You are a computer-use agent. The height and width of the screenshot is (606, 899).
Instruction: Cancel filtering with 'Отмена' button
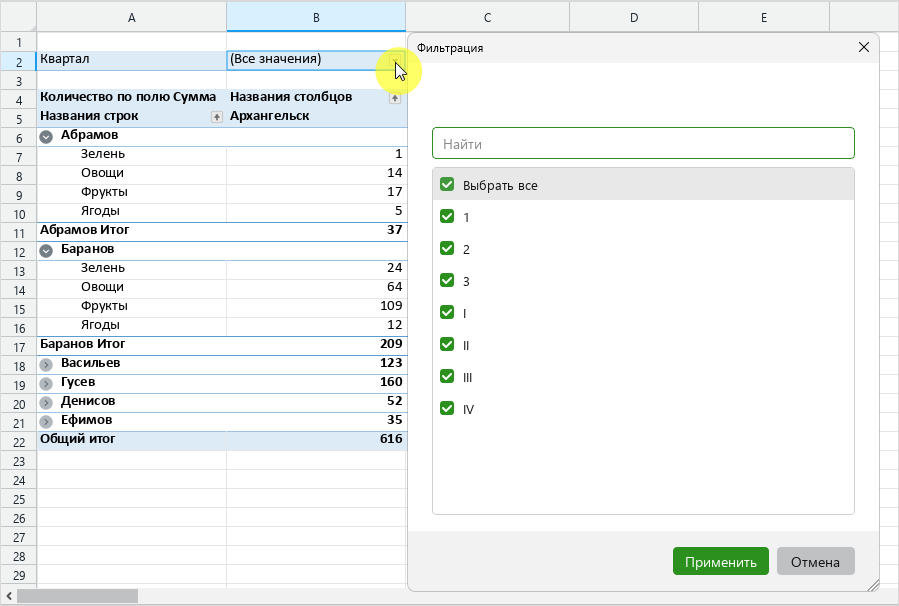(815, 561)
